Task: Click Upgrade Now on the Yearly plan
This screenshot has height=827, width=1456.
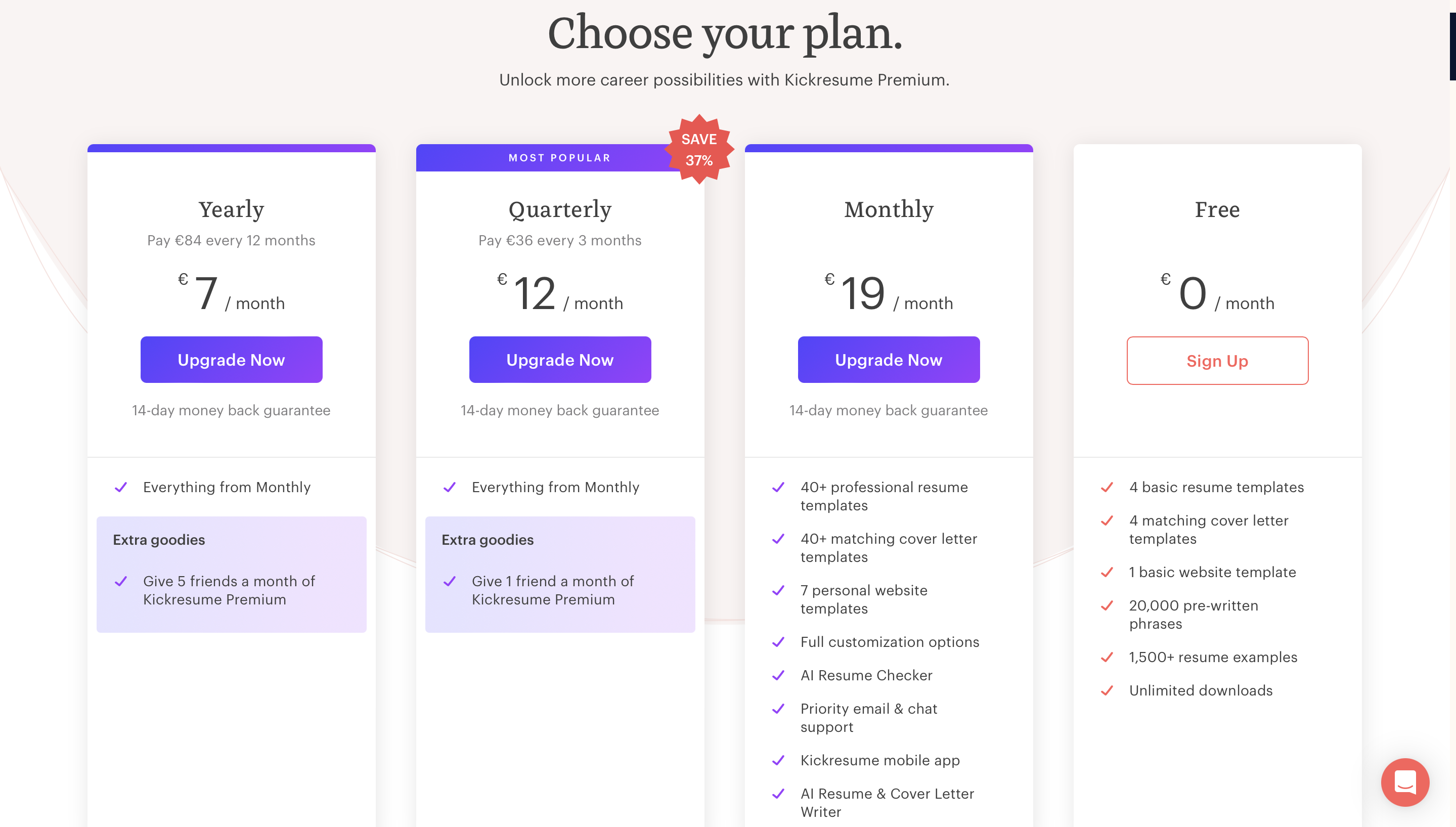Action: [231, 359]
